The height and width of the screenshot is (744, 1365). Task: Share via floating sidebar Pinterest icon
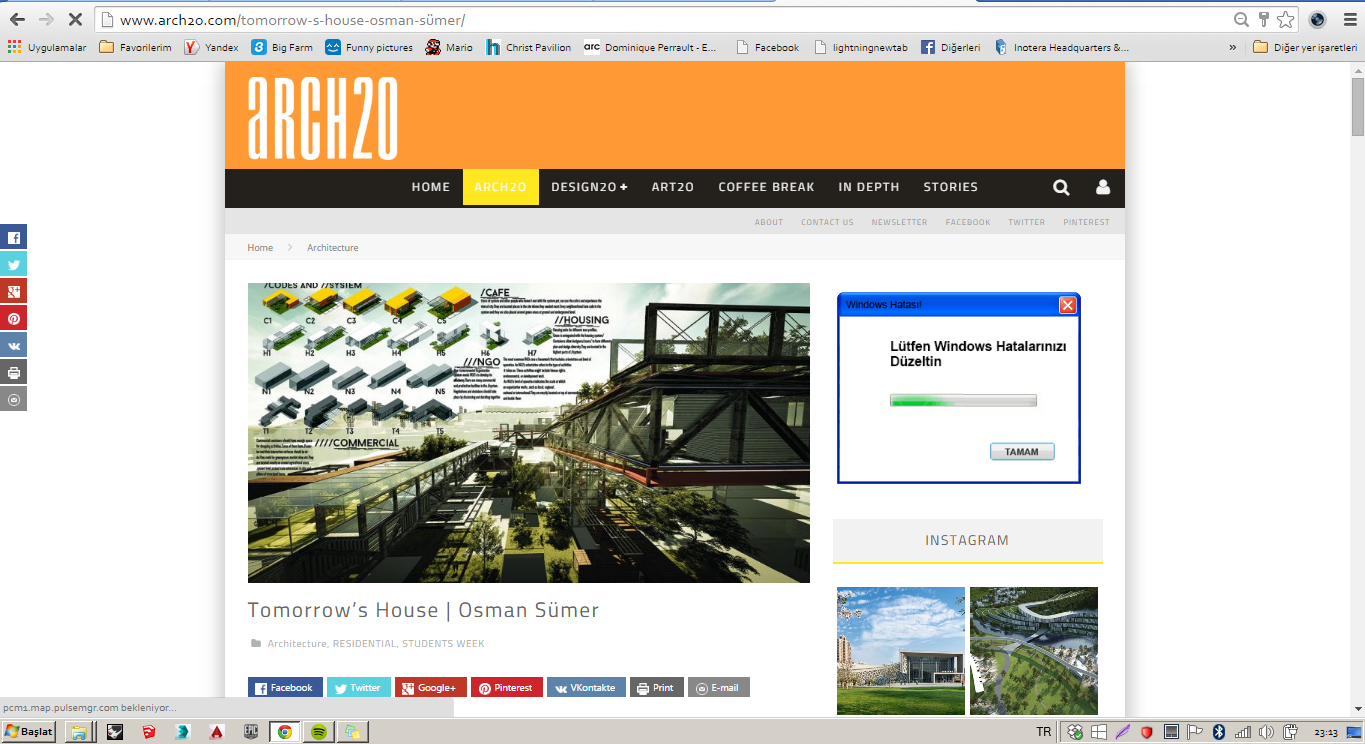13,318
